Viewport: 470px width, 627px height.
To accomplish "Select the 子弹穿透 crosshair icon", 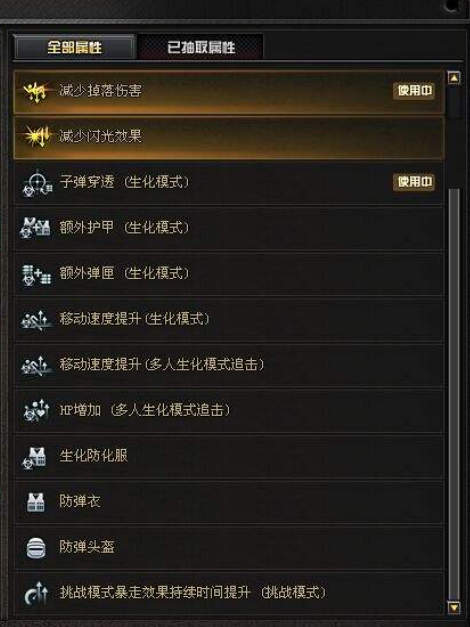I will [36, 182].
